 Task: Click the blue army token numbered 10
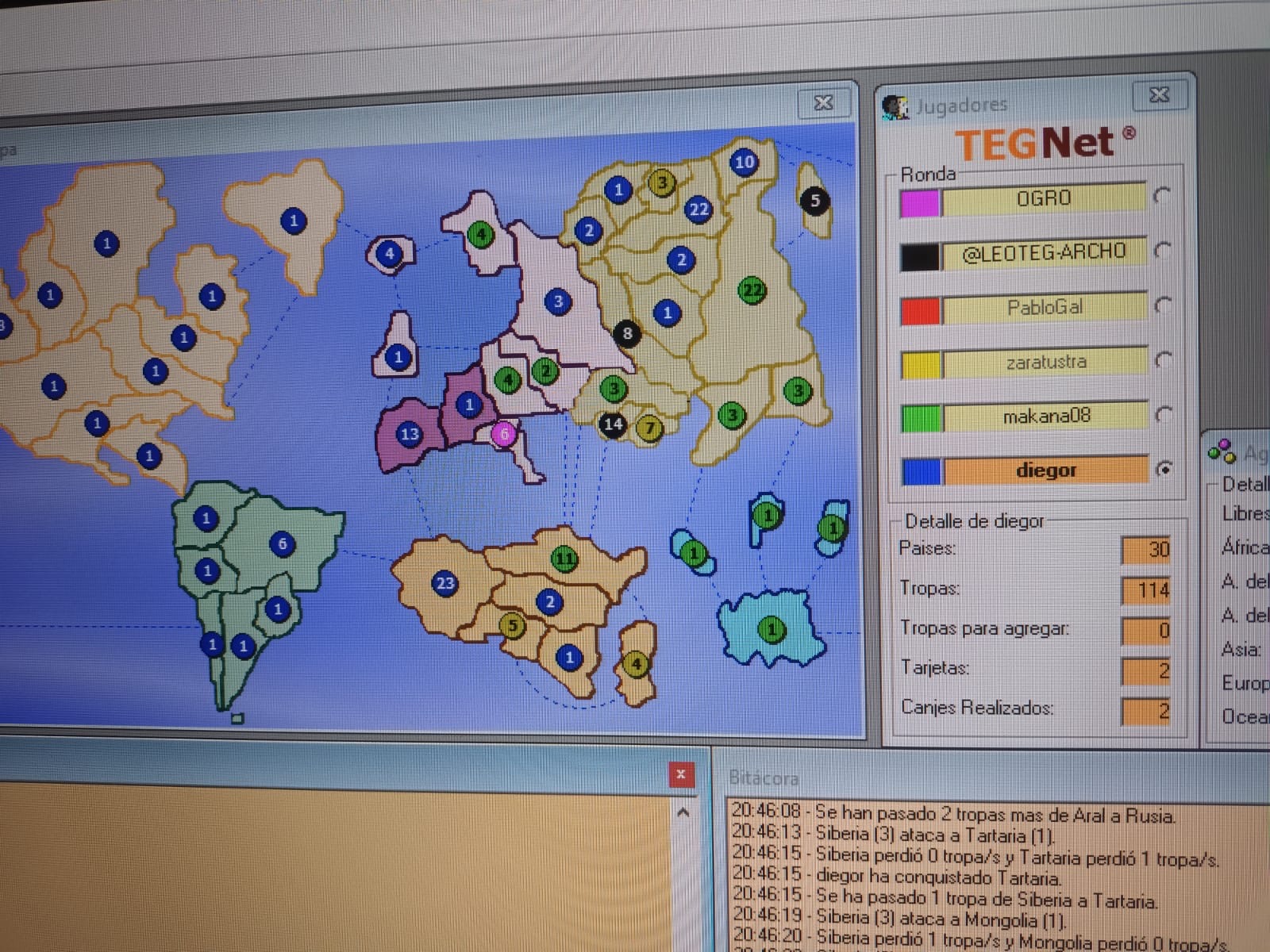pos(744,163)
